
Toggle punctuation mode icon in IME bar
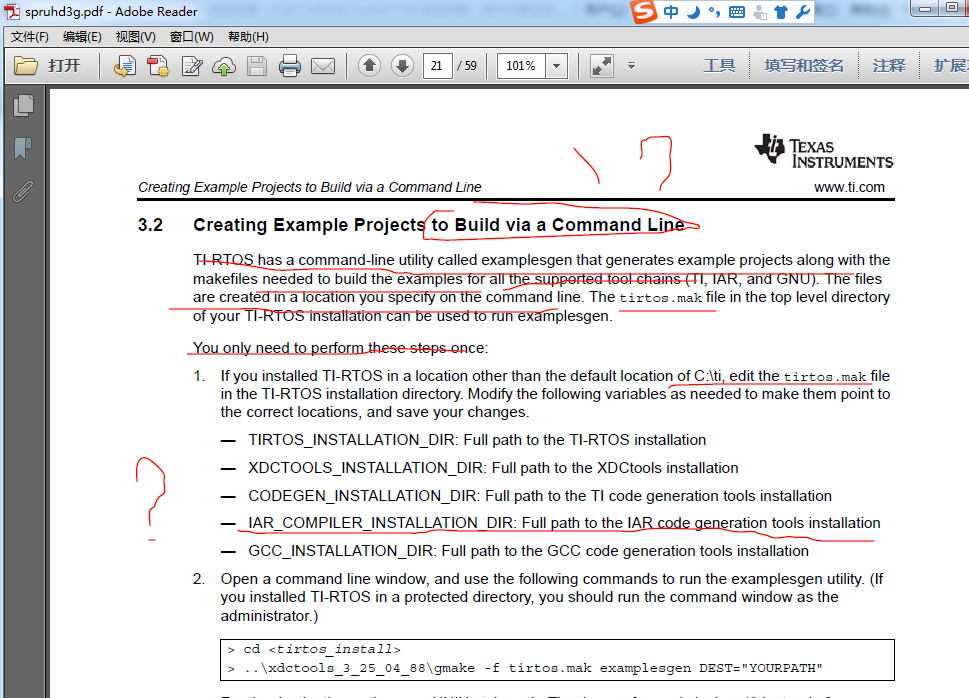point(714,12)
